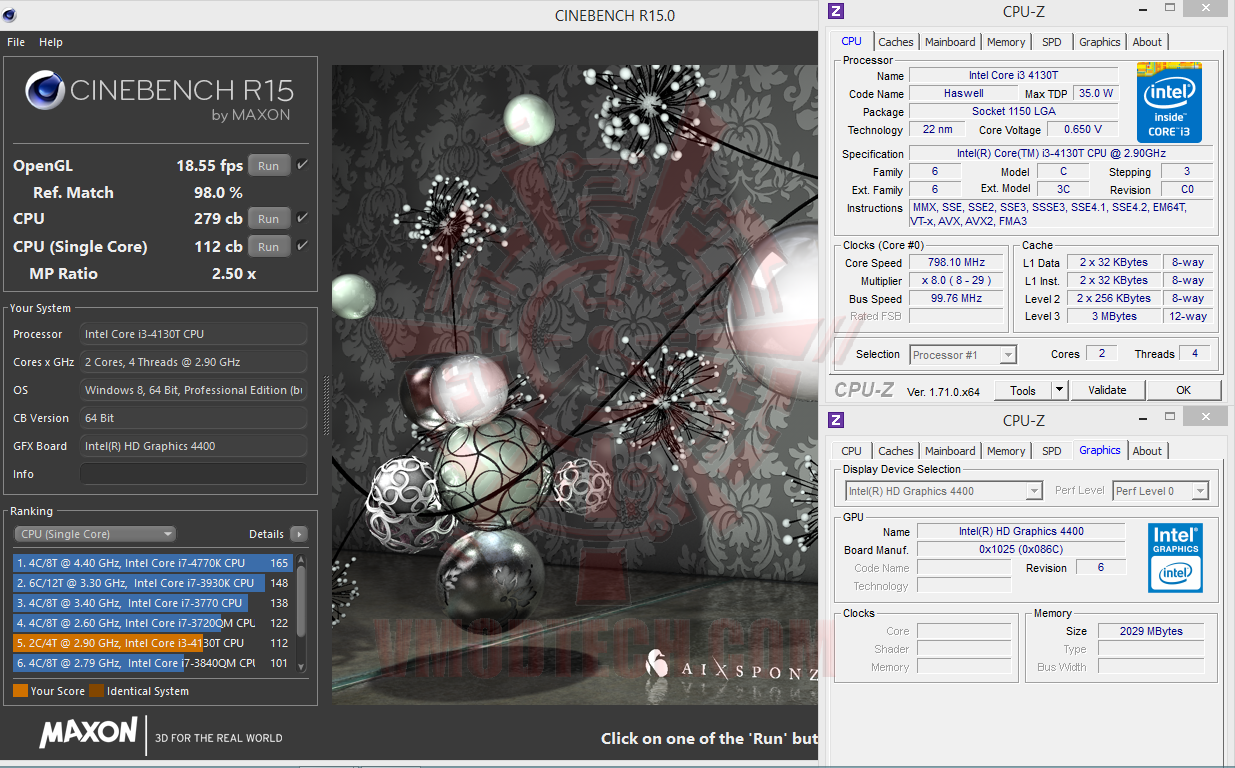1235x768 pixels.
Task: Click the Processor field Intel Core i3-4130T CPU
Action: click(193, 334)
